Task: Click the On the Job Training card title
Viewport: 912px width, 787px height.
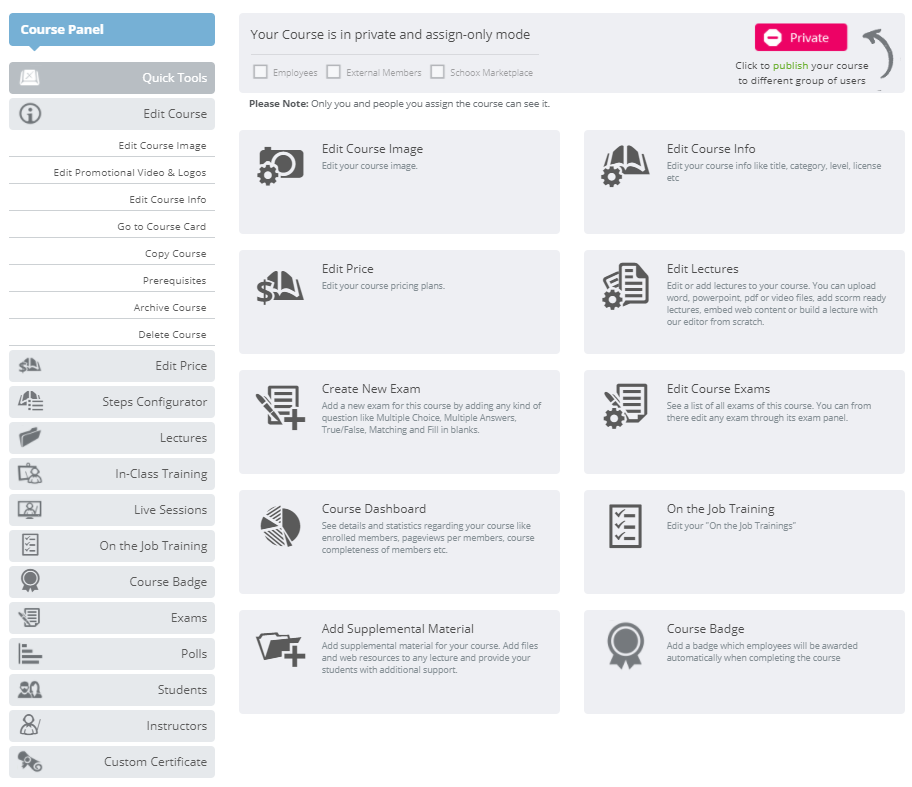Action: point(720,509)
